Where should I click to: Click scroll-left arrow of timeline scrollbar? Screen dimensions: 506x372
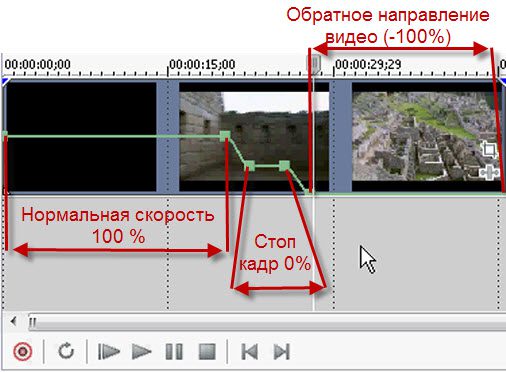[x=13, y=322]
